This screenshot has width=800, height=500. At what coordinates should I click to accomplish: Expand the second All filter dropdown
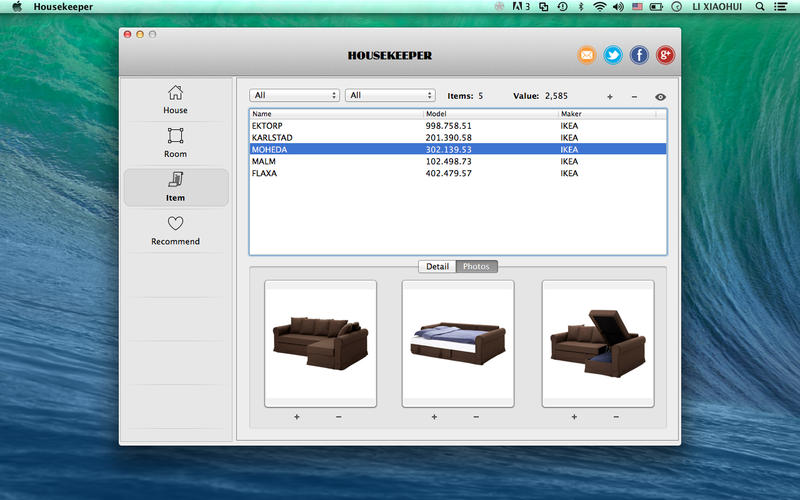click(x=390, y=96)
